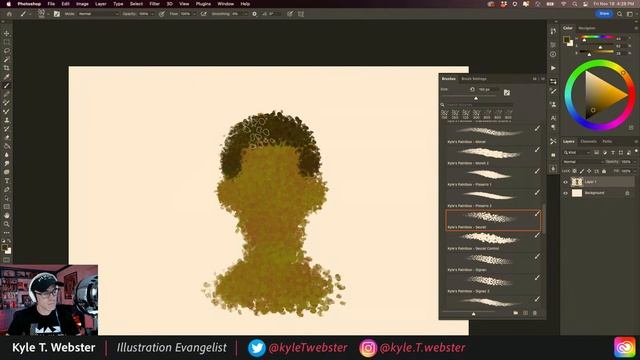Select the Blur tool droplet icon
Image resolution: width=640 pixels, height=360 pixels.
coord(7,155)
